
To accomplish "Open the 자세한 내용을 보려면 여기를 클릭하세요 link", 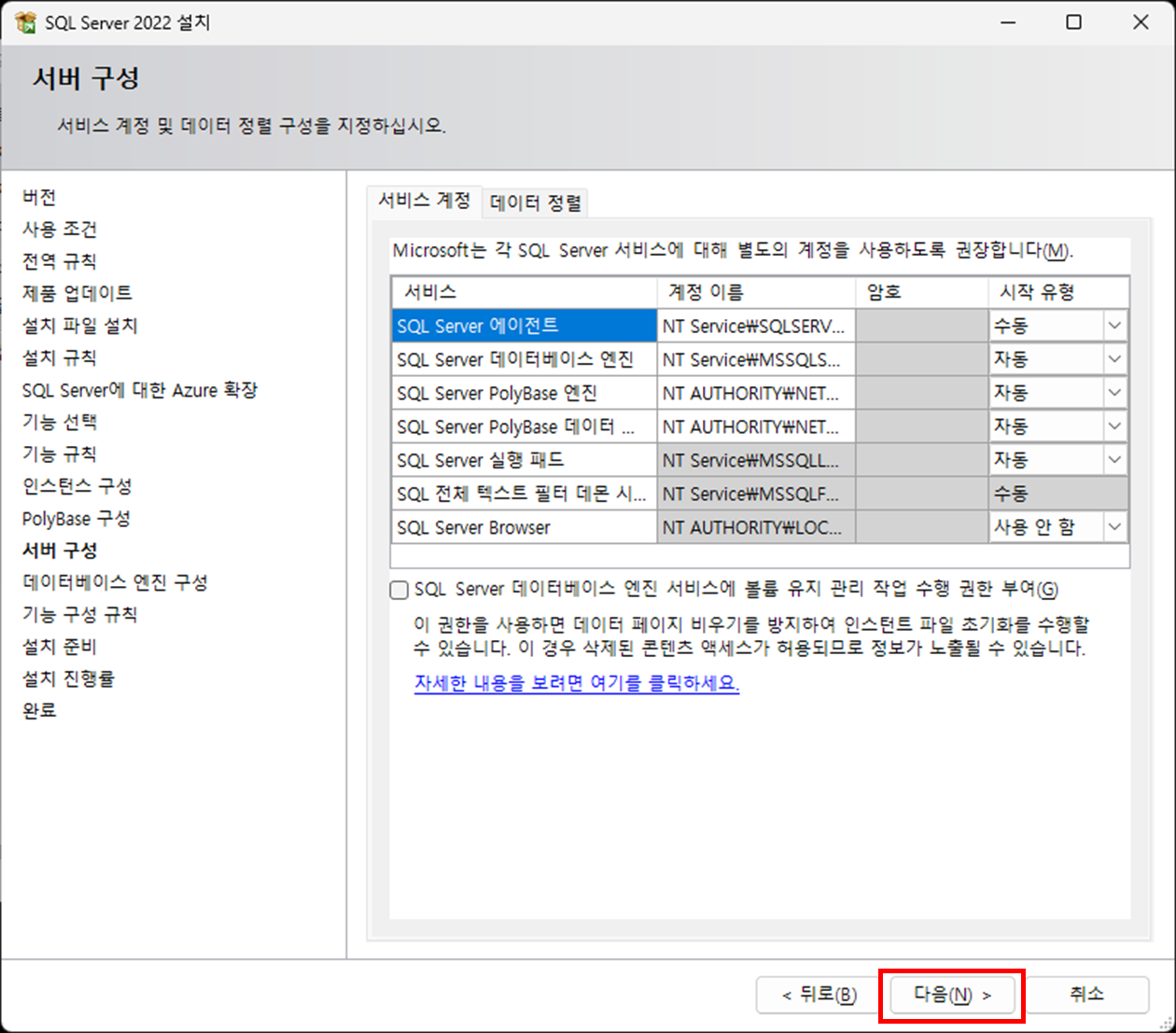I will (577, 683).
